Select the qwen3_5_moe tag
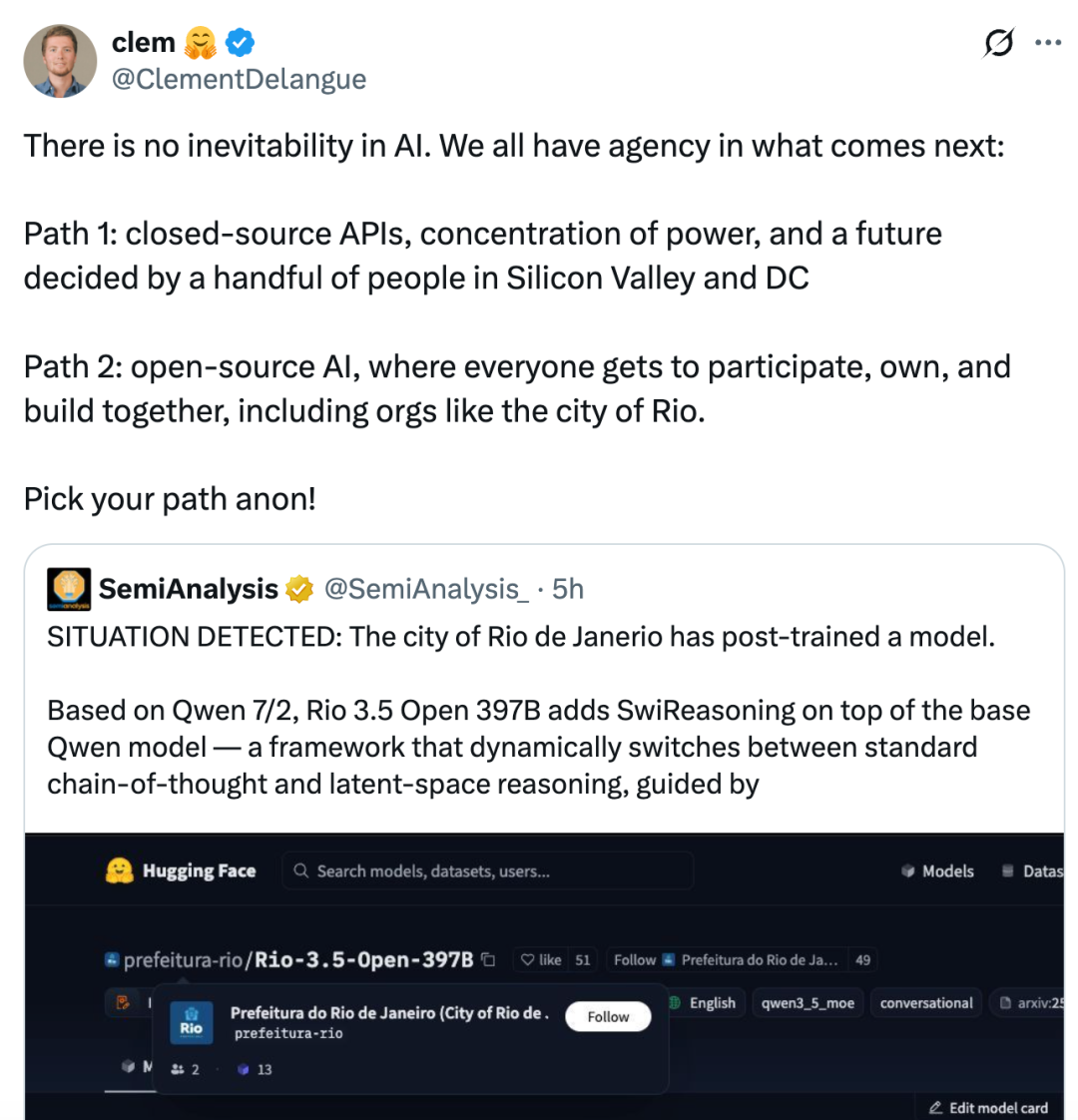The height and width of the screenshot is (1120, 1078). click(x=808, y=1003)
